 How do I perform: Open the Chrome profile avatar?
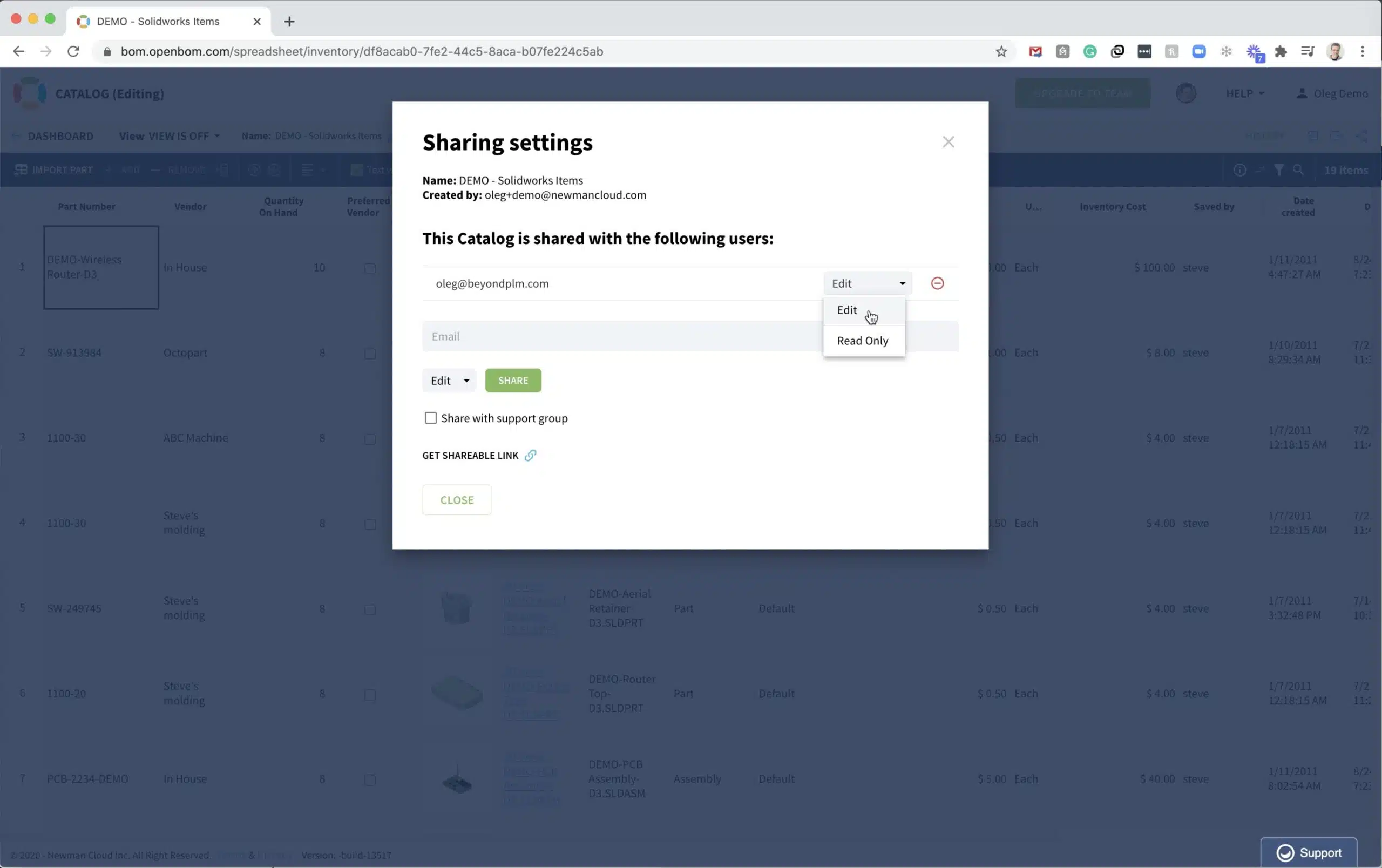[x=1336, y=52]
